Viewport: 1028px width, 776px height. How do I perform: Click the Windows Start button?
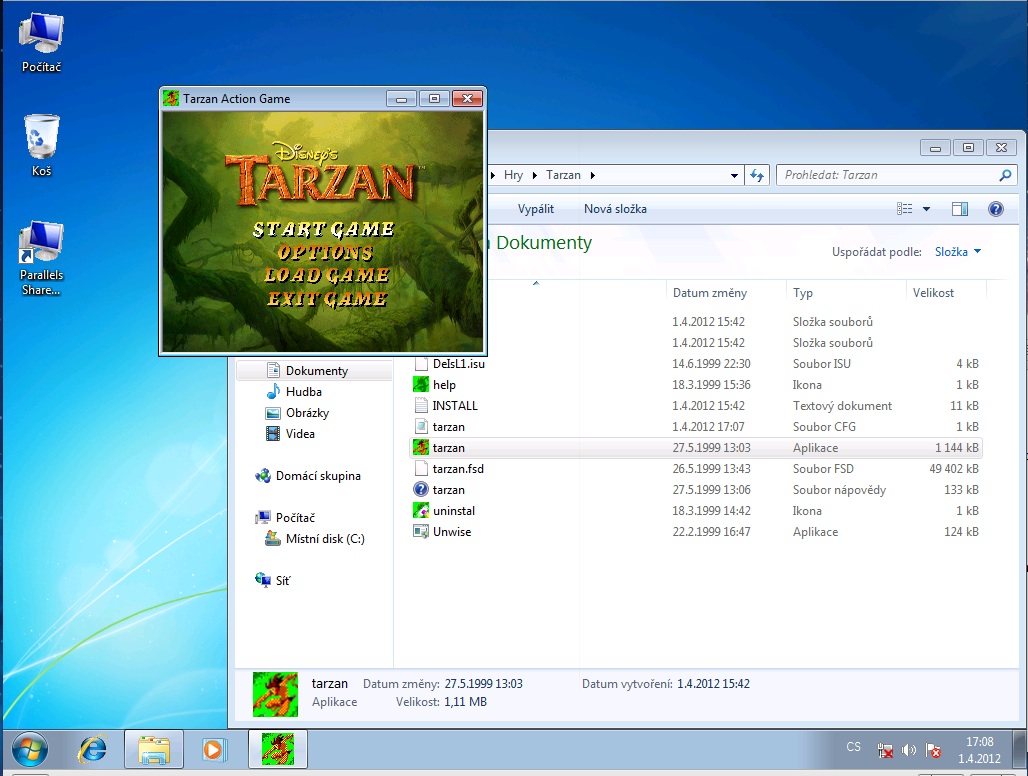coord(32,748)
